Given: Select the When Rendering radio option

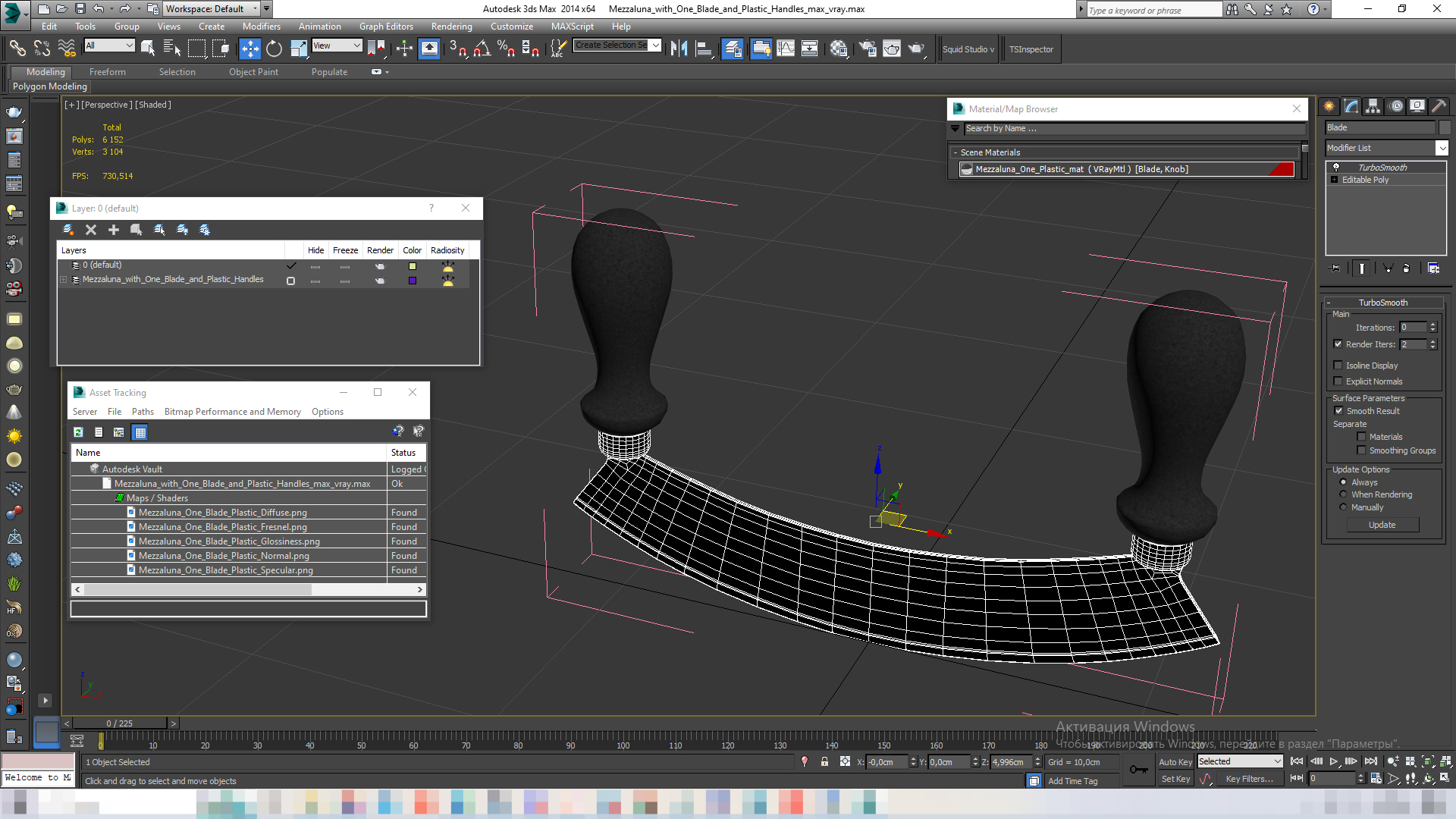Looking at the screenshot, I should pyautogui.click(x=1344, y=494).
